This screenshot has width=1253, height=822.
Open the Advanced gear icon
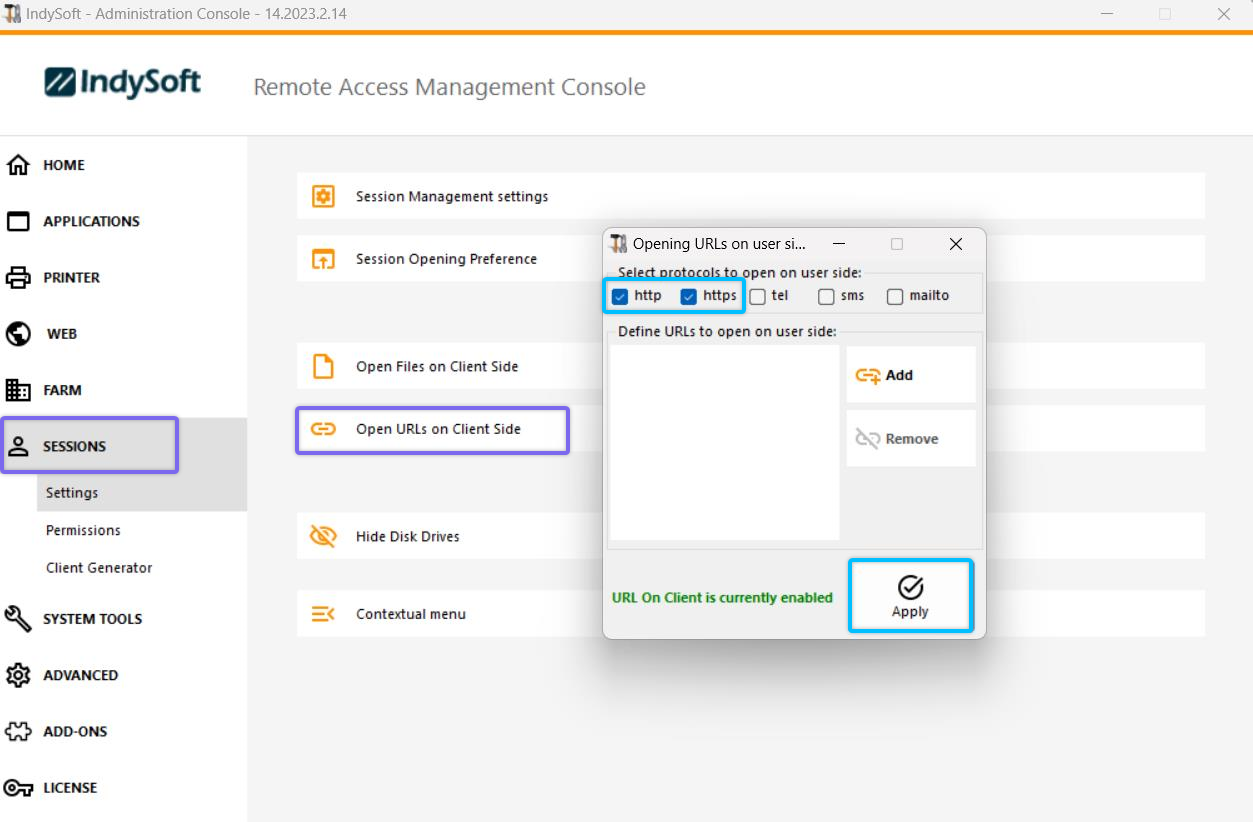[18, 675]
